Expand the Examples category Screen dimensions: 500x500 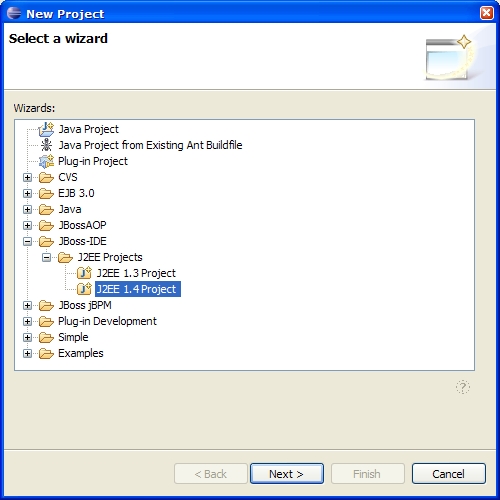27,353
